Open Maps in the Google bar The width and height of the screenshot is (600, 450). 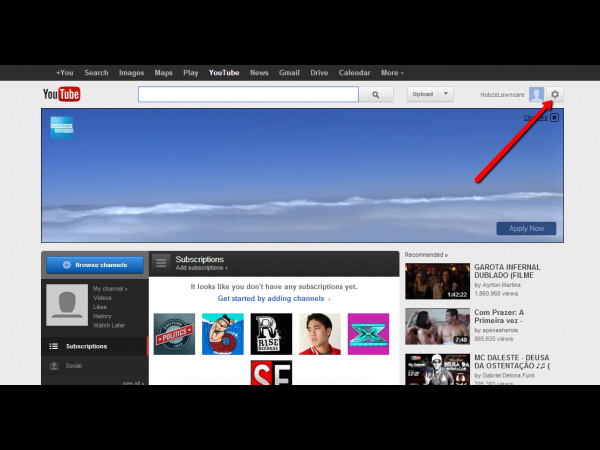(x=163, y=73)
